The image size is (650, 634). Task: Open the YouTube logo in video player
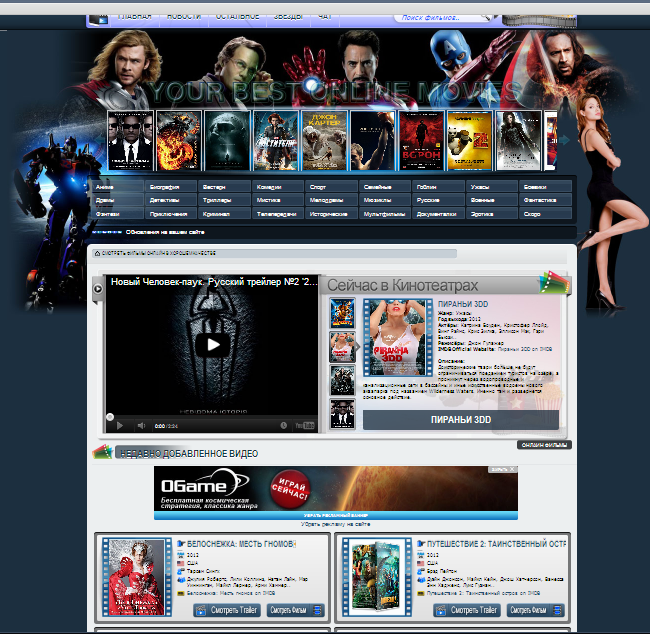[x=305, y=425]
